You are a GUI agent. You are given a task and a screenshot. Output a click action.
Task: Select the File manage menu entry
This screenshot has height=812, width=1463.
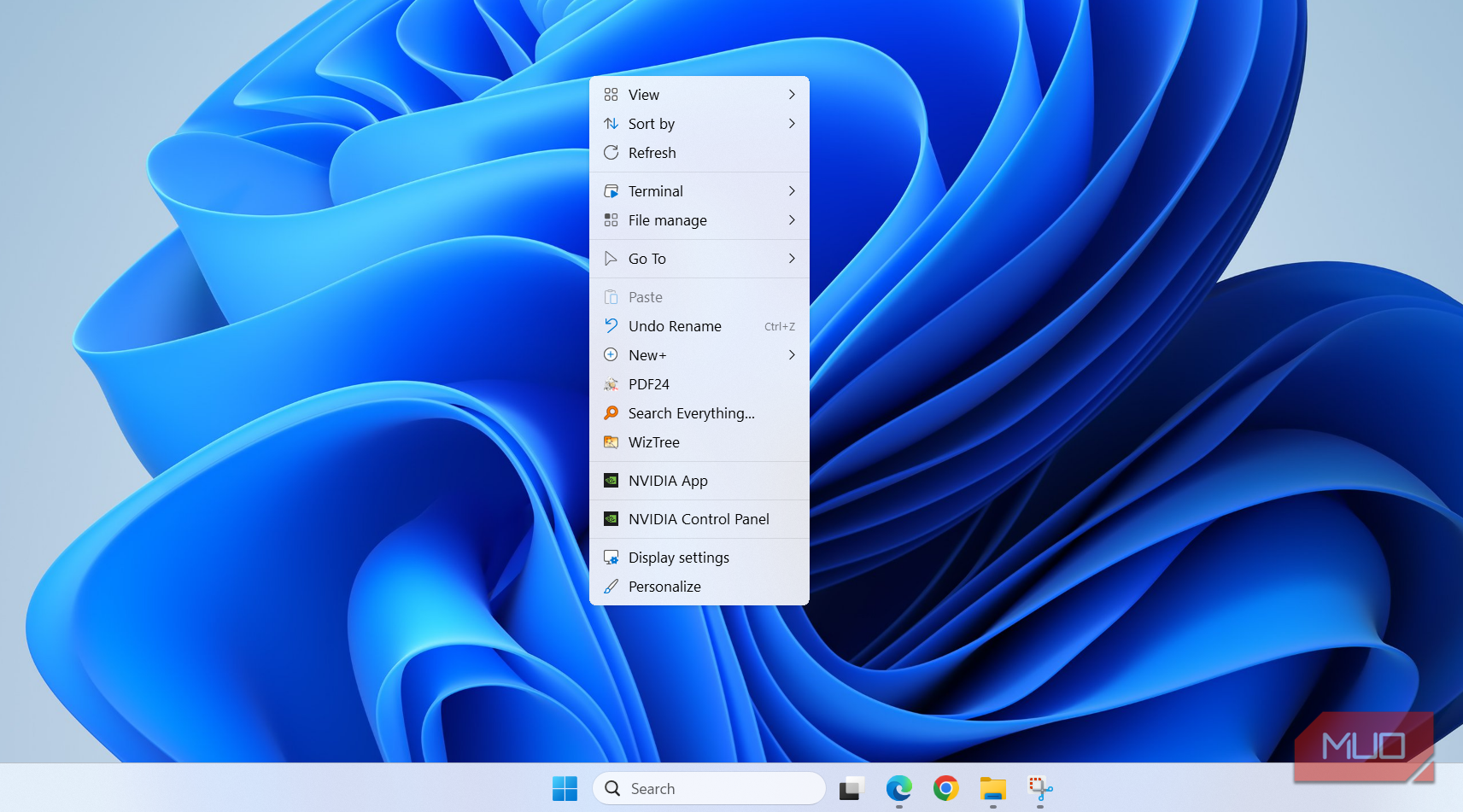[699, 220]
